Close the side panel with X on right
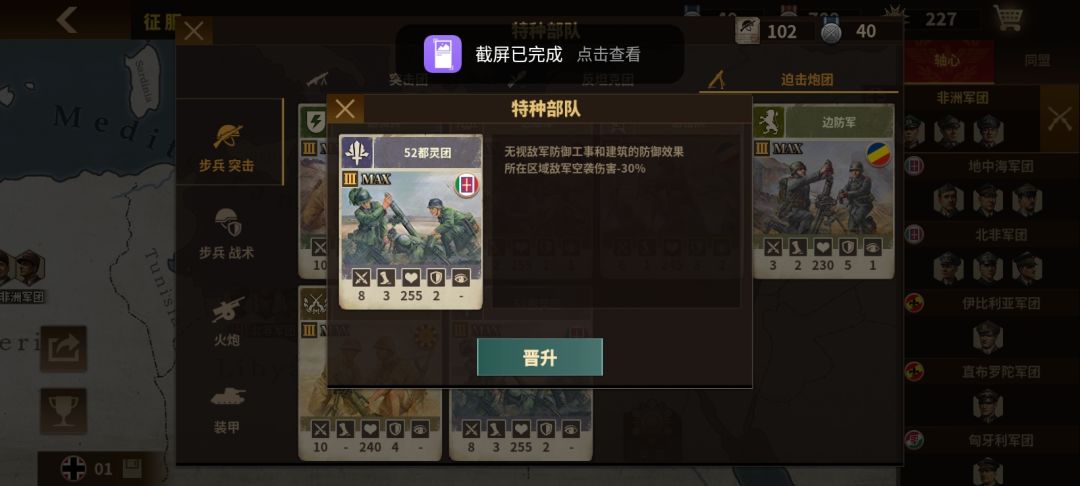The image size is (1080, 486). pyautogui.click(x=1059, y=118)
